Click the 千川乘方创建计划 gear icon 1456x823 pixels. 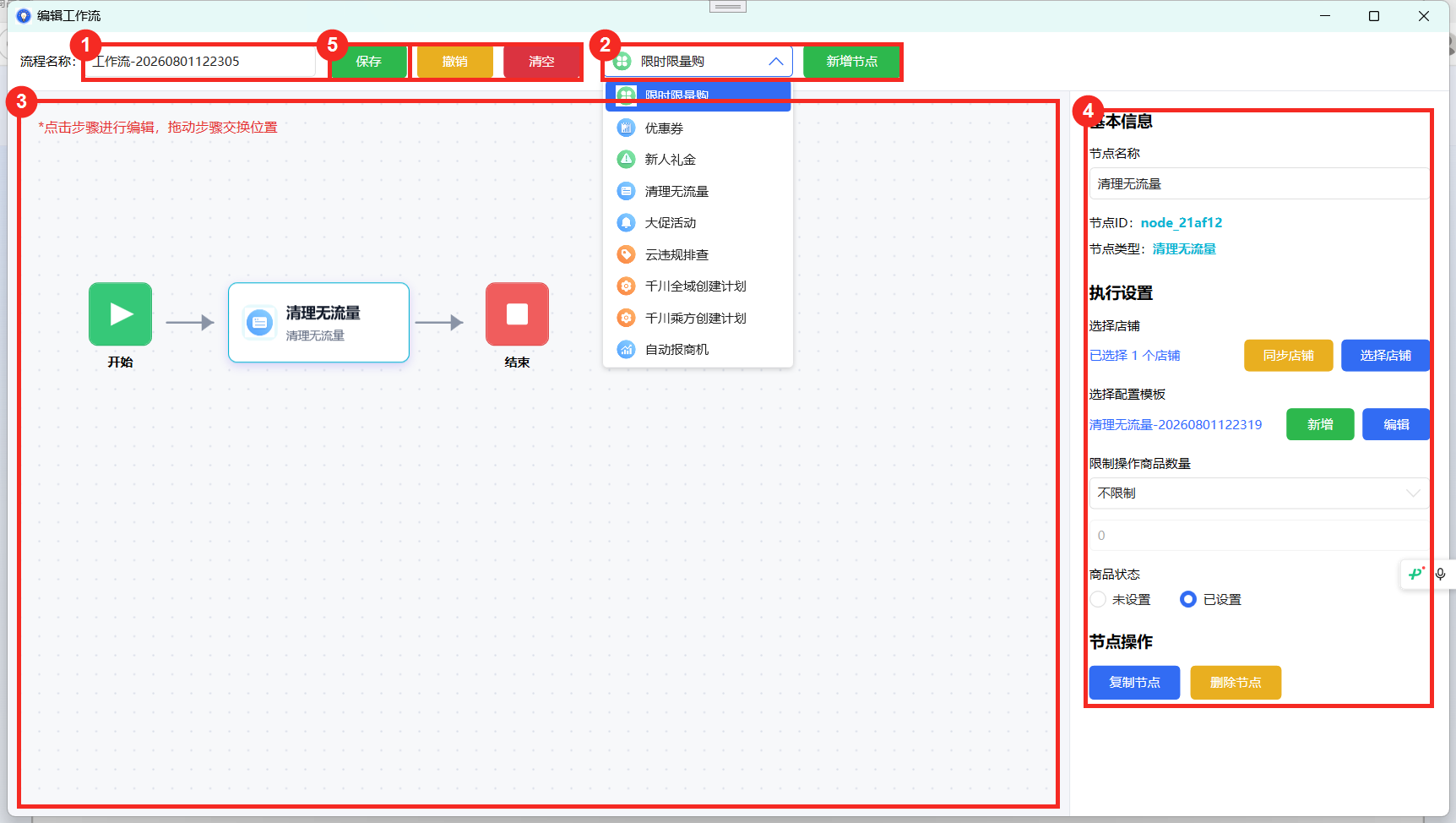click(626, 318)
